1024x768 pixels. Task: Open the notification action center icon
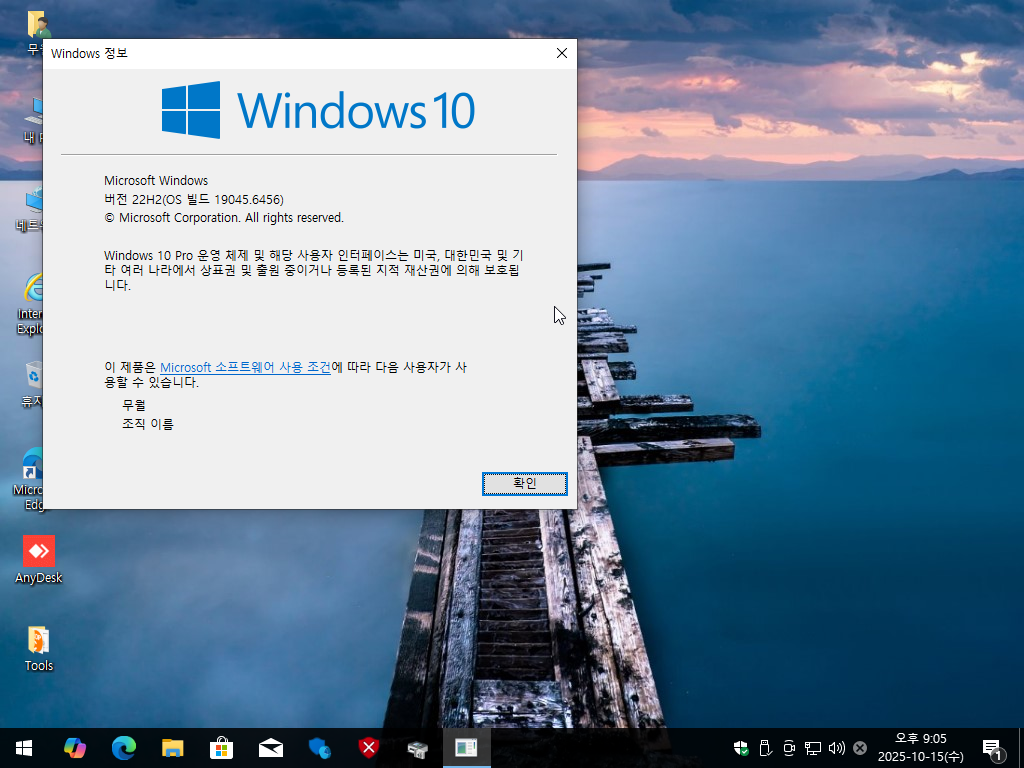point(993,749)
